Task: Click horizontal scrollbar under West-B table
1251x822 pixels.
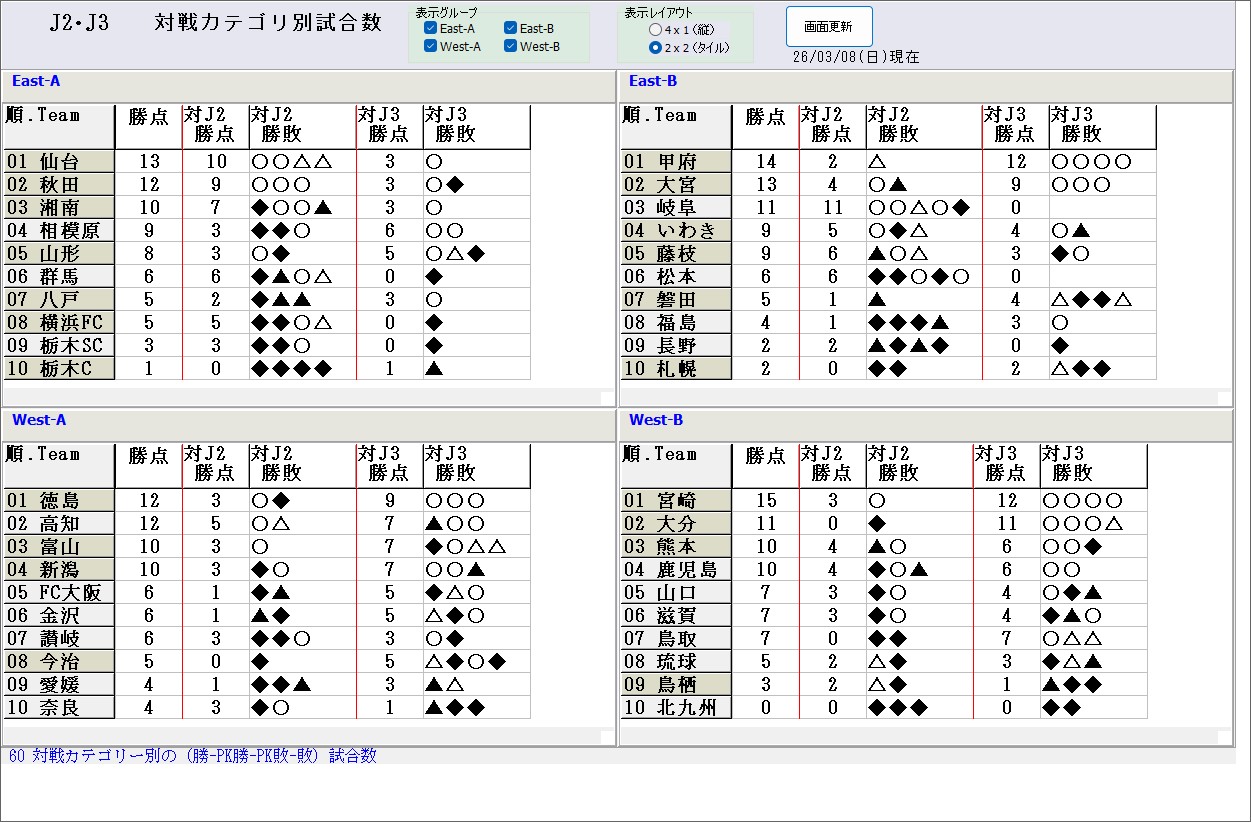Action: tap(918, 736)
